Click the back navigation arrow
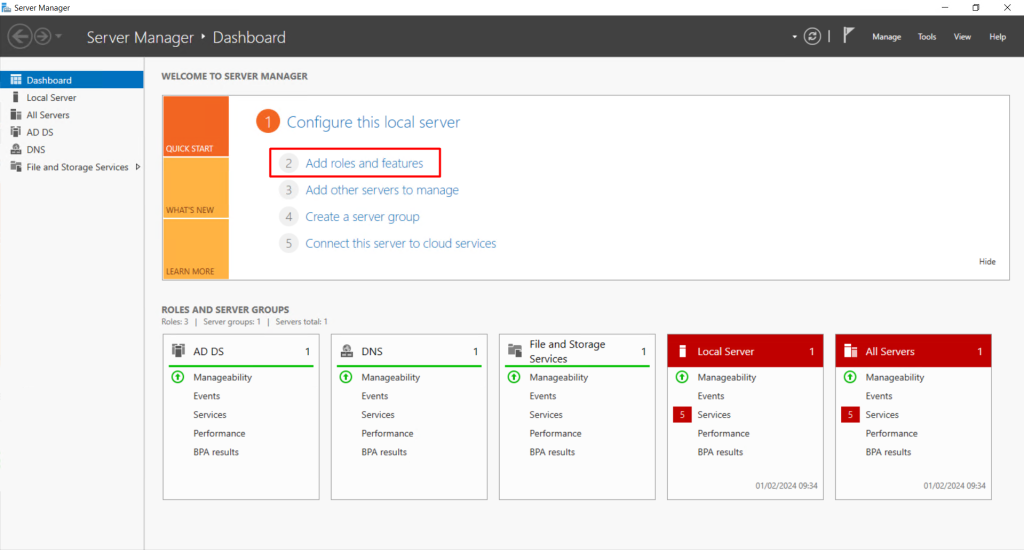 [x=20, y=37]
